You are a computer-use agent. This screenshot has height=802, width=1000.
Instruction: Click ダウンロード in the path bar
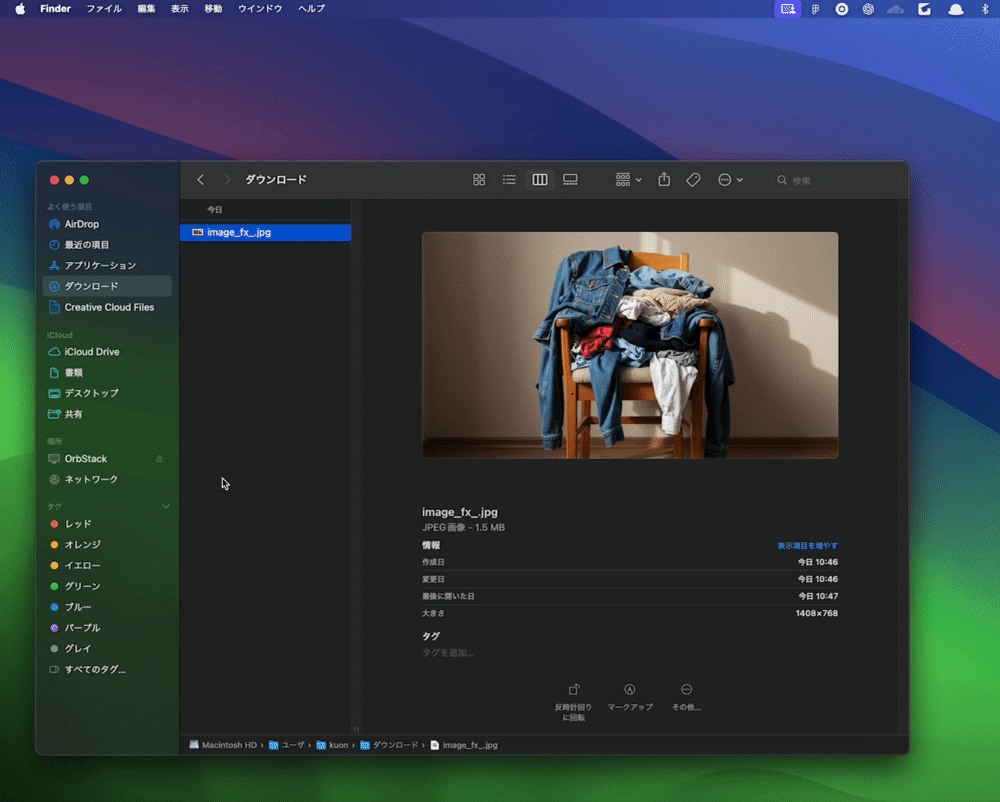pyautogui.click(x=389, y=745)
